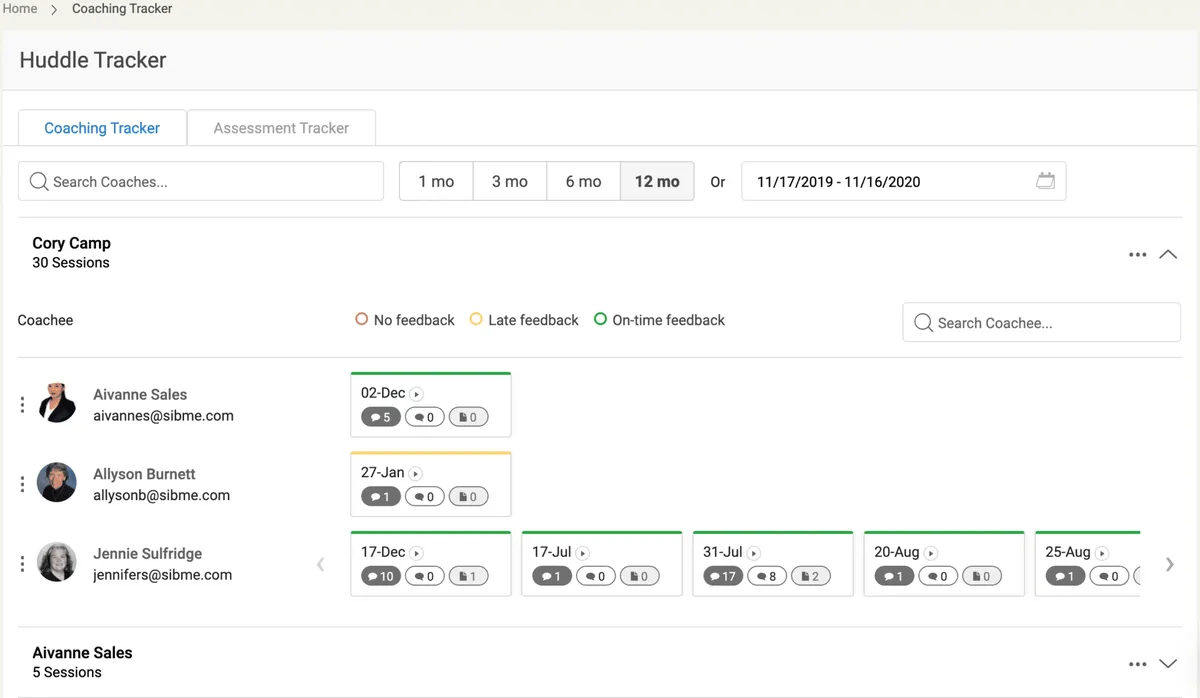Select the 3 mo time range

click(x=510, y=182)
